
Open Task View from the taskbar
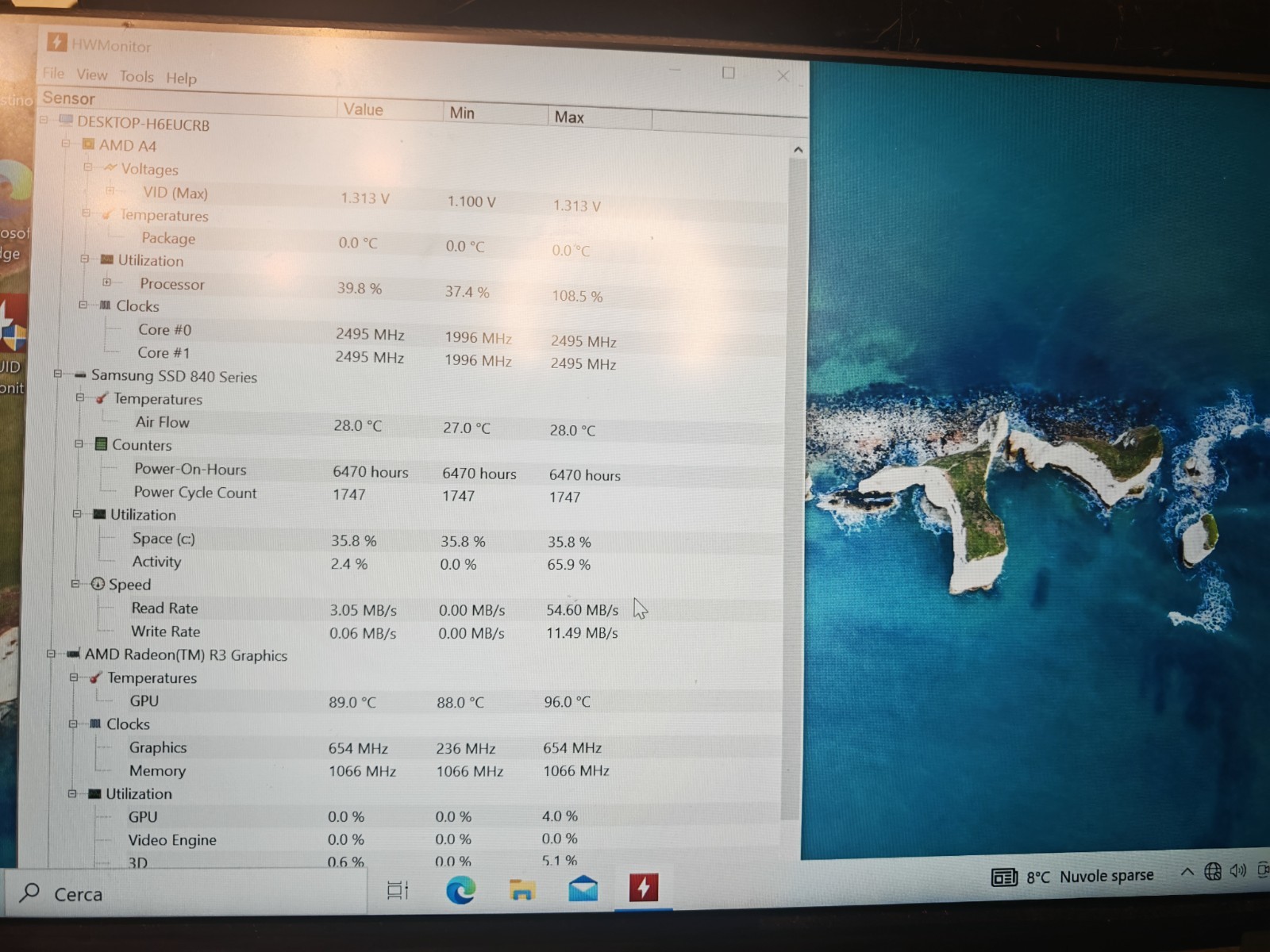pyautogui.click(x=398, y=890)
